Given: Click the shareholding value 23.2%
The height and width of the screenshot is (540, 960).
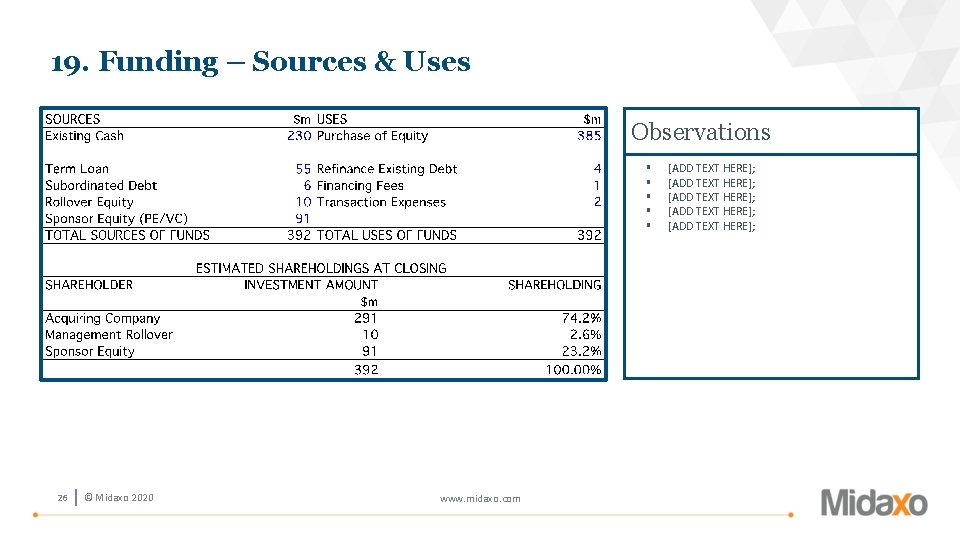Looking at the screenshot, I should 582,351.
